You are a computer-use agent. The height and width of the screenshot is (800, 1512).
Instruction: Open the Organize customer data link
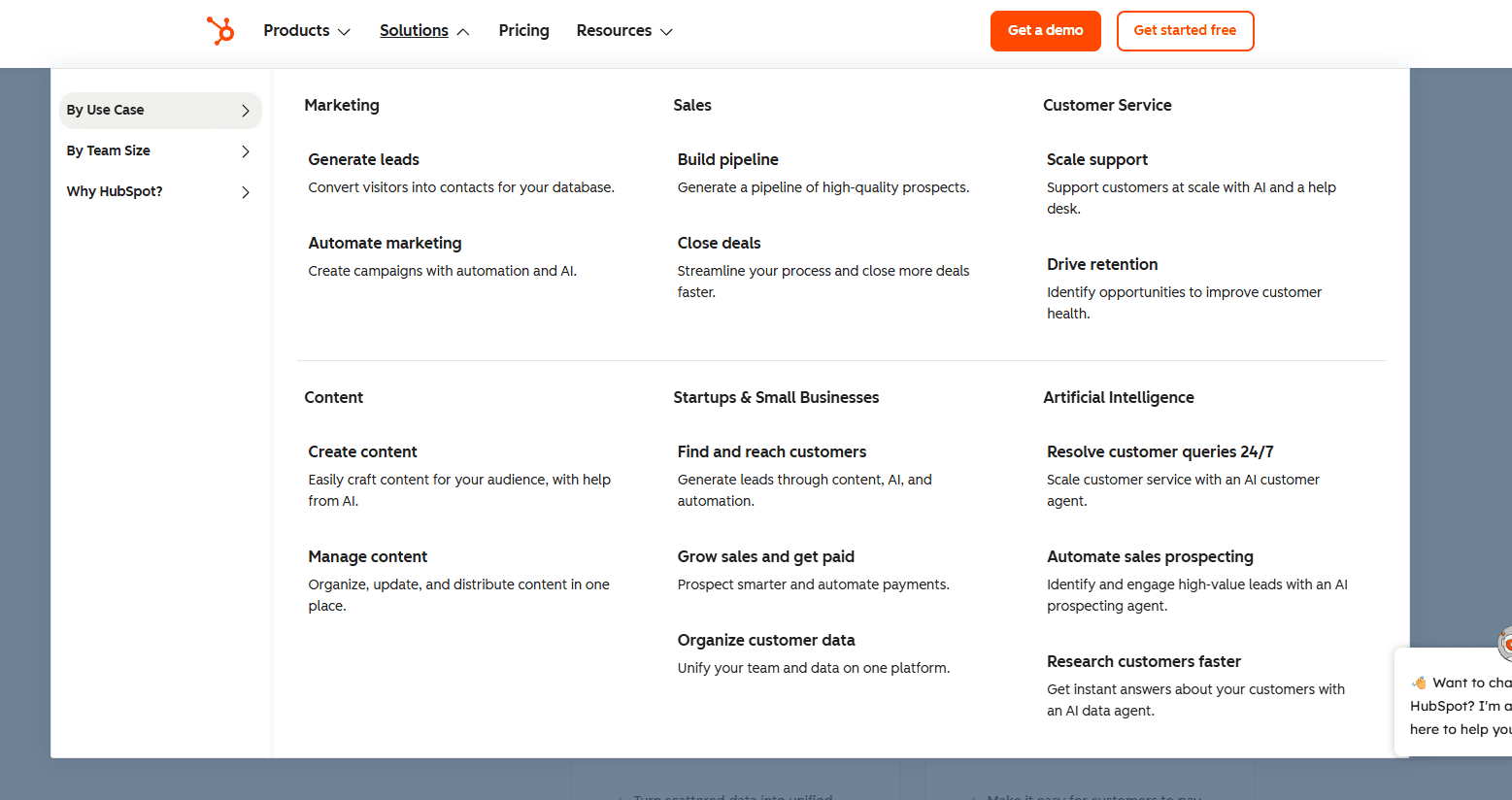tap(765, 640)
